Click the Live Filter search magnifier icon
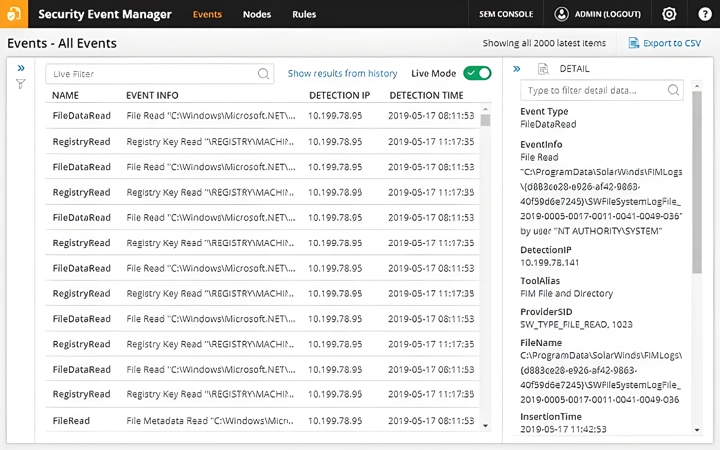Image resolution: width=720 pixels, height=450 pixels. (x=264, y=74)
